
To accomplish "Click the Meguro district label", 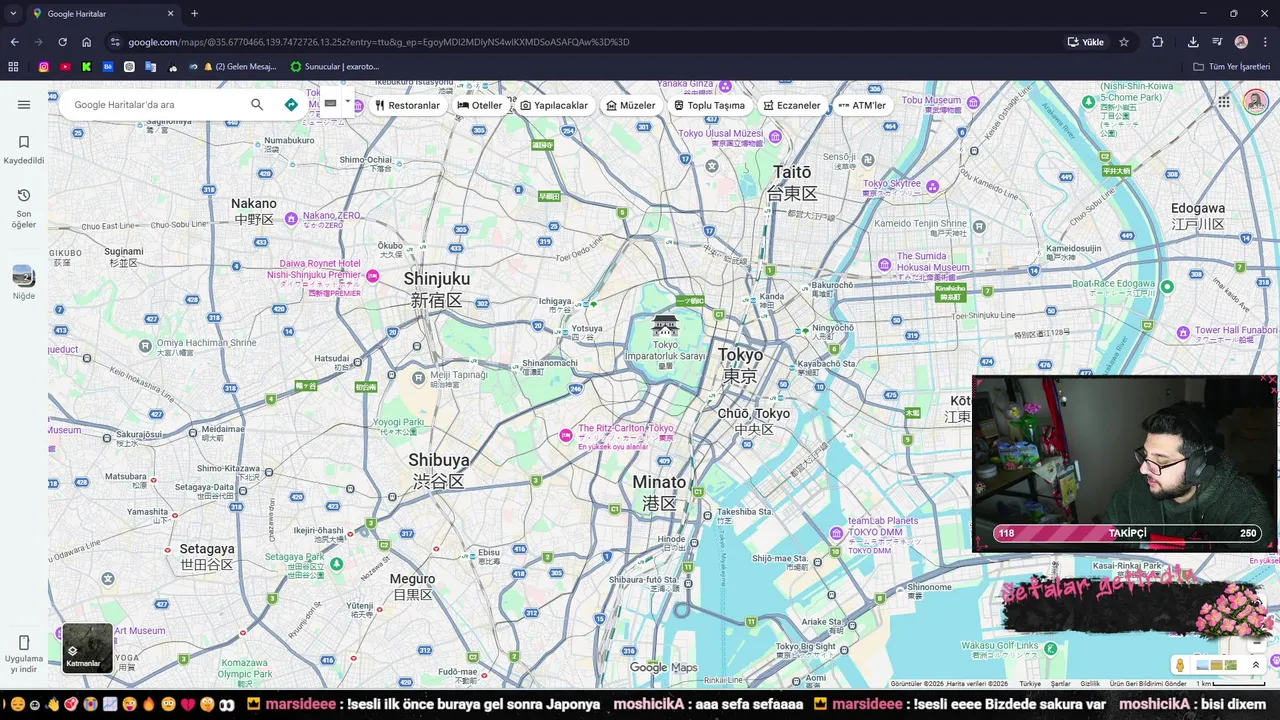I will tap(412, 586).
